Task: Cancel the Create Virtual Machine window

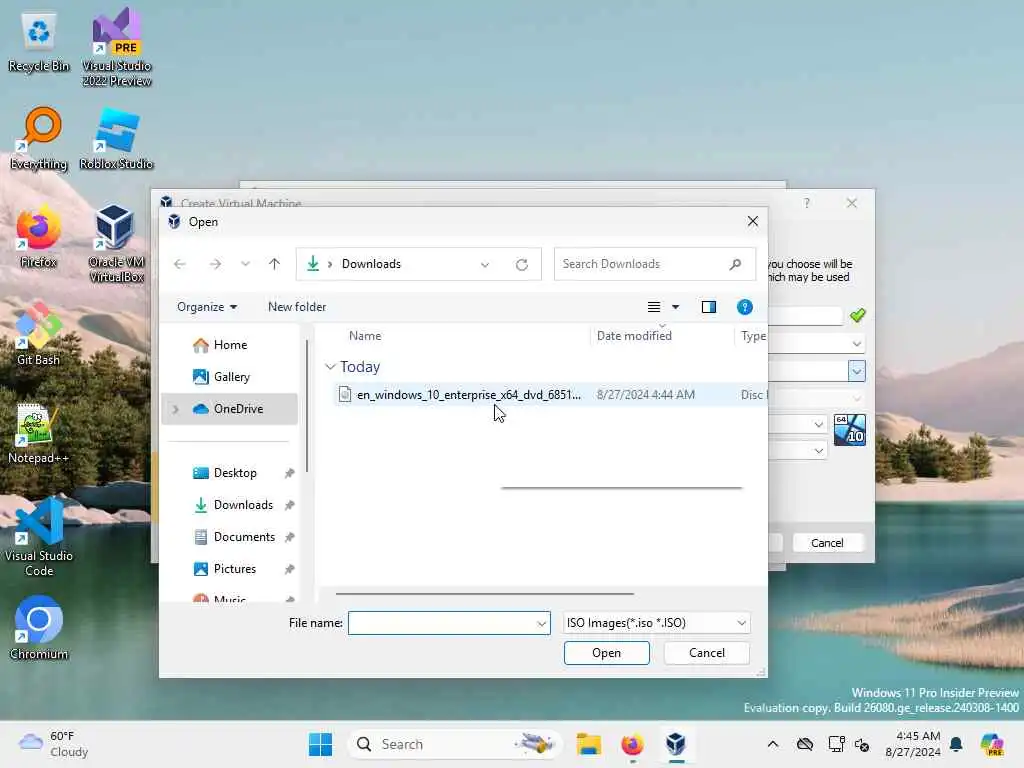Action: (x=827, y=543)
